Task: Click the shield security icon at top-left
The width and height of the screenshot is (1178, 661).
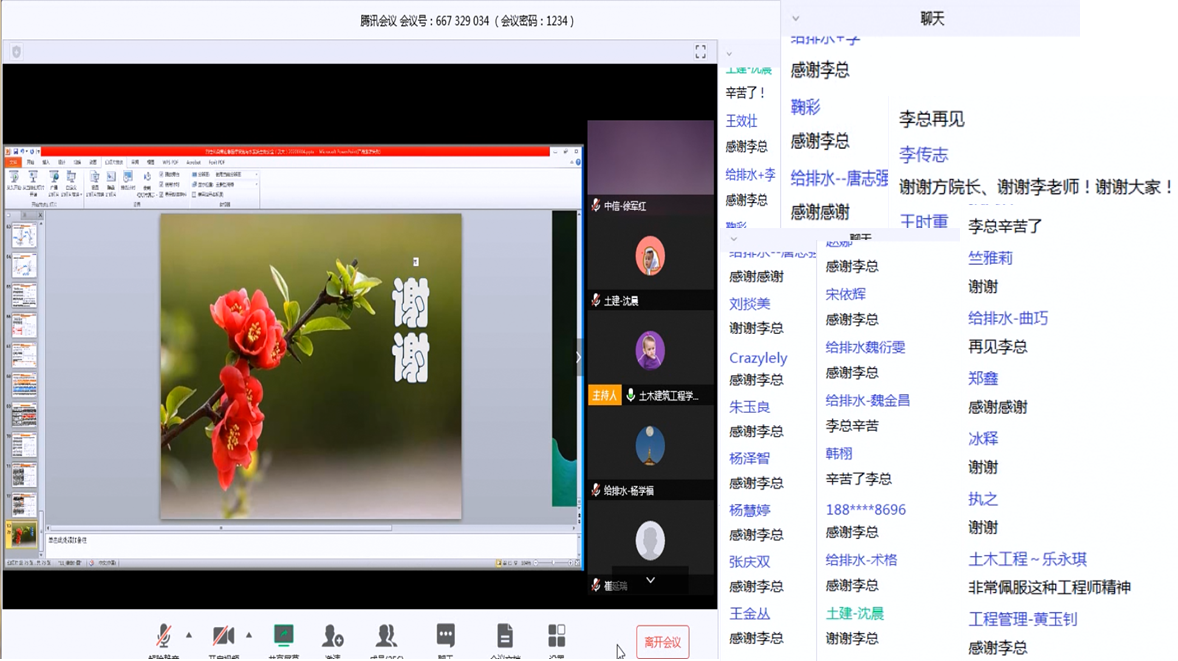Action: point(16,52)
